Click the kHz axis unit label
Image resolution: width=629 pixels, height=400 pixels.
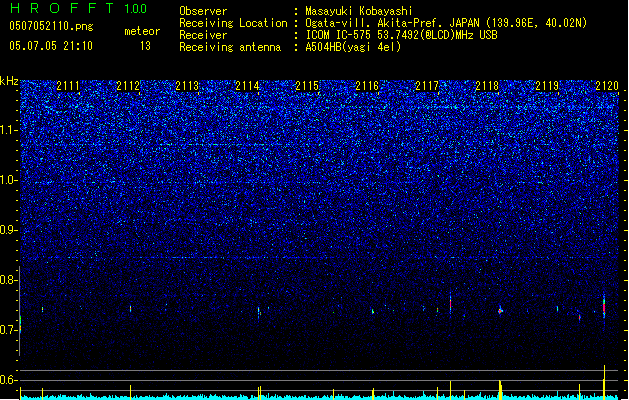click(9, 81)
